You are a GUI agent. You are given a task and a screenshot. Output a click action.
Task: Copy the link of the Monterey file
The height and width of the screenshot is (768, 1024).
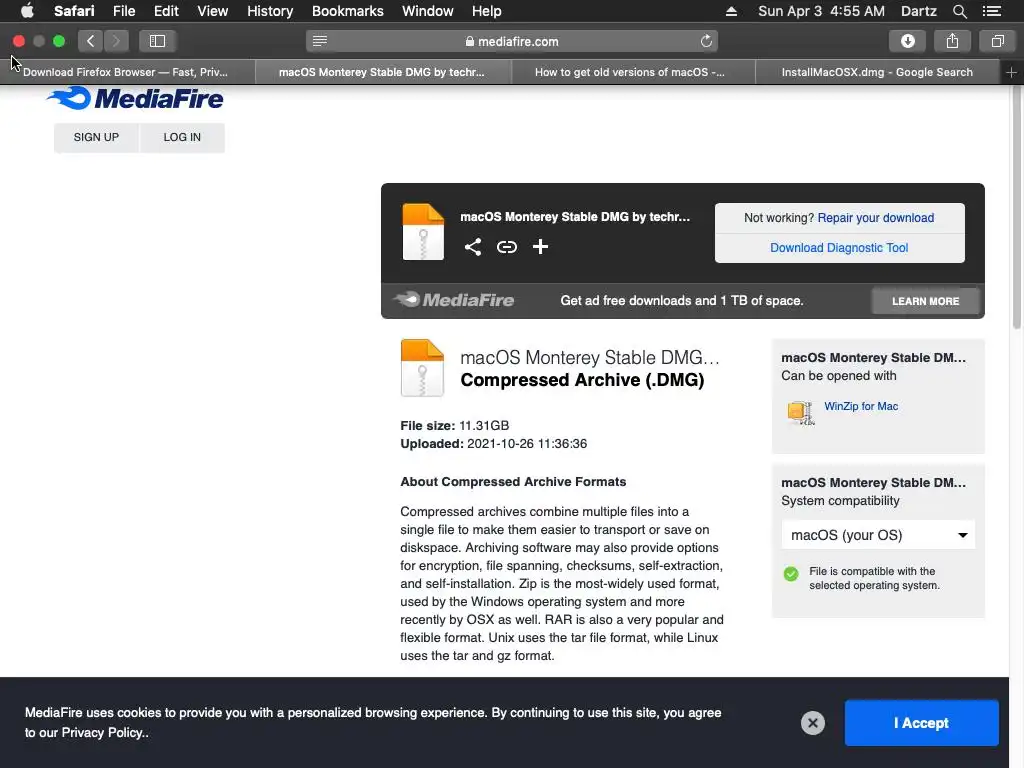(507, 247)
